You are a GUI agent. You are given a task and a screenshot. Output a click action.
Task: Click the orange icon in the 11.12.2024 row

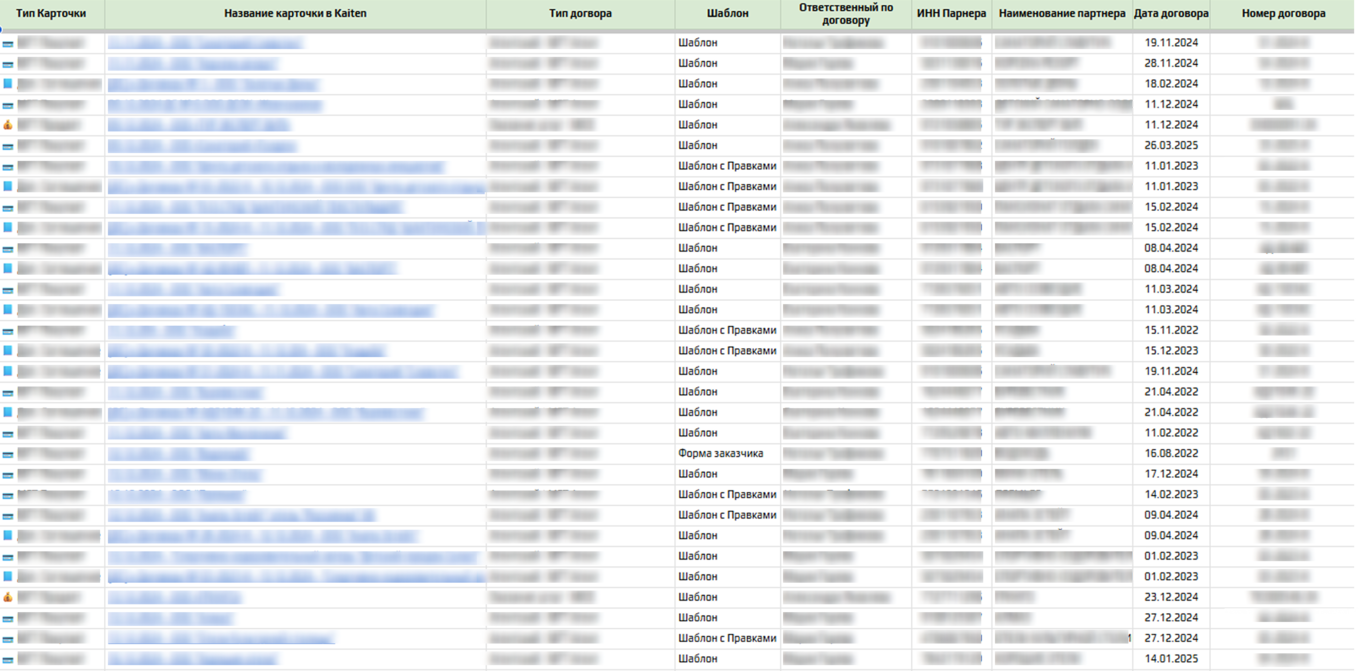(8, 125)
